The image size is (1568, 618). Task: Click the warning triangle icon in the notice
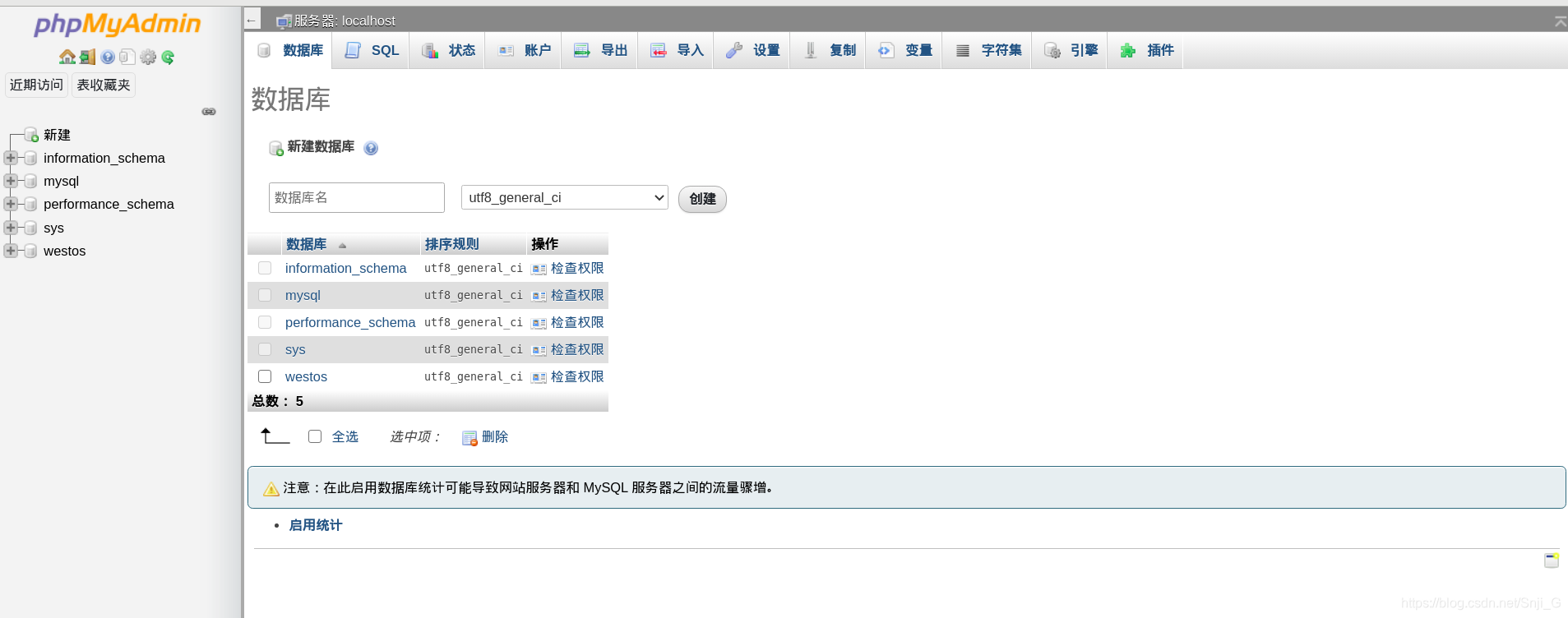tap(271, 489)
